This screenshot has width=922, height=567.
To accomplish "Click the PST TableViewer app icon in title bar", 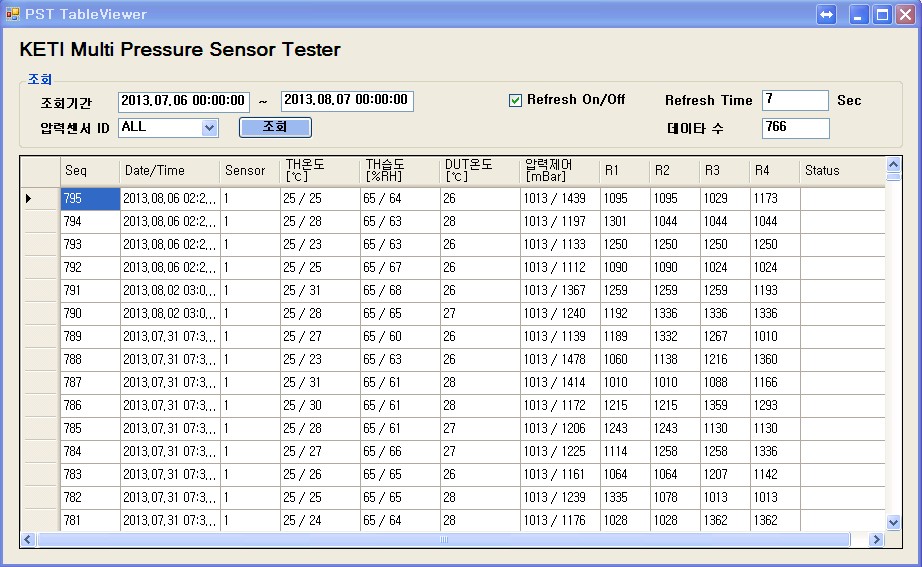I will pos(12,14).
